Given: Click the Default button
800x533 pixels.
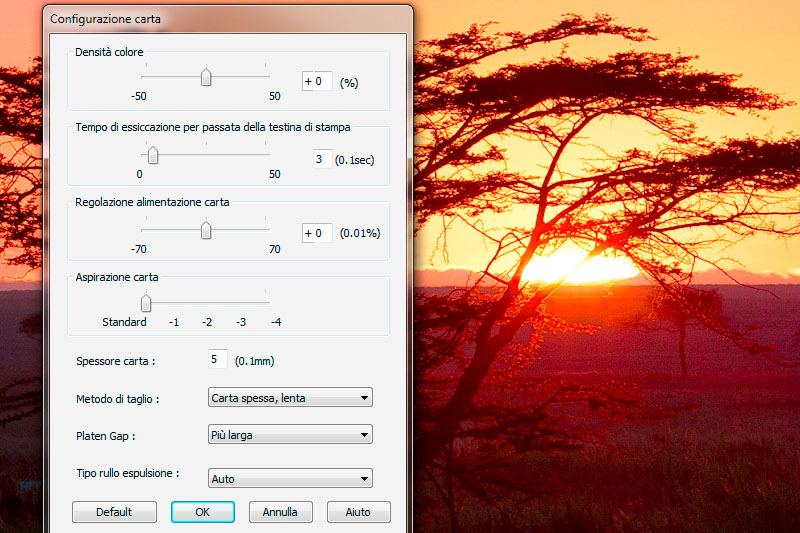Looking at the screenshot, I should (114, 512).
